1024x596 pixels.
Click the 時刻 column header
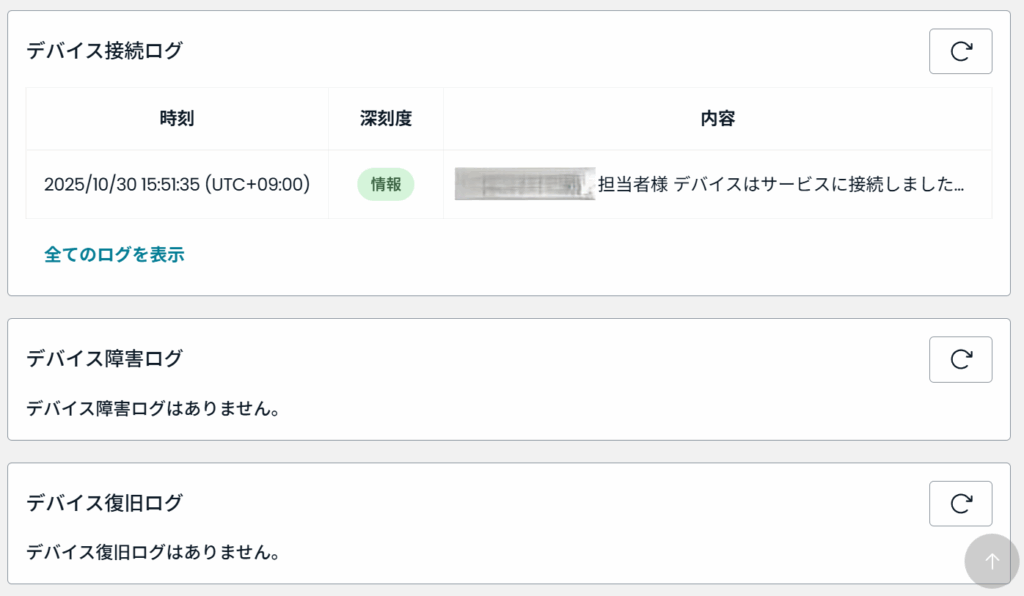pyautogui.click(x=177, y=118)
